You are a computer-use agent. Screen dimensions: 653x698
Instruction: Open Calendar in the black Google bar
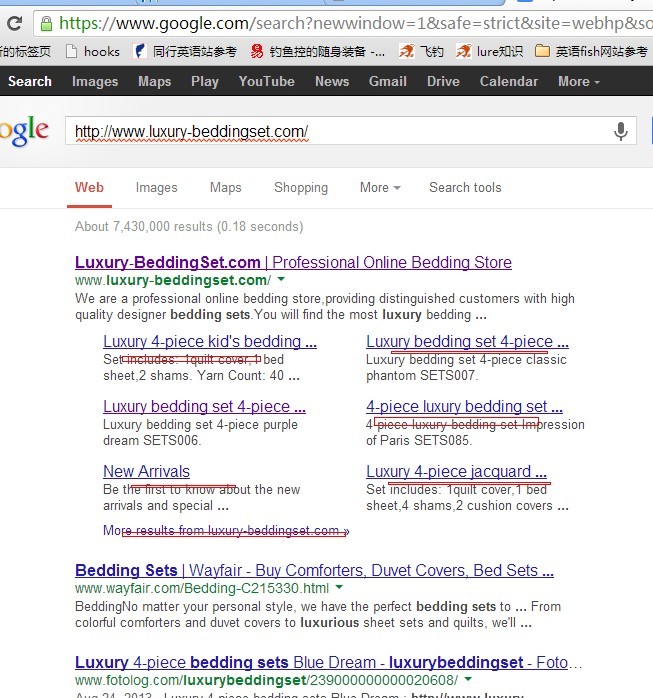(x=509, y=81)
